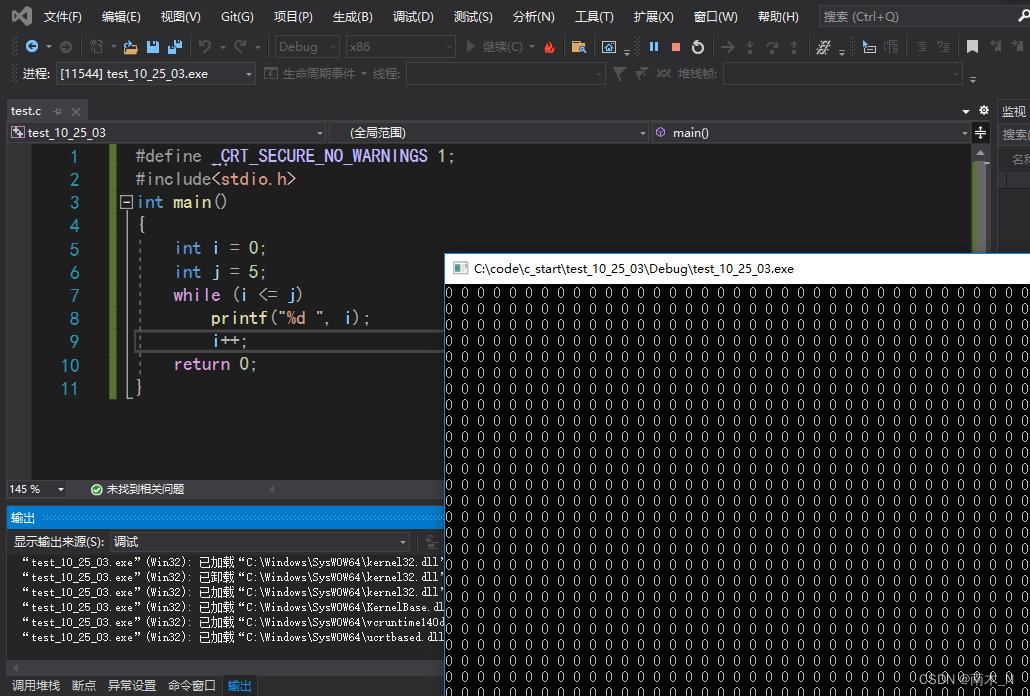This screenshot has height=696, width=1030.
Task: Open the thread (线程) dropdown
Action: tap(505, 74)
